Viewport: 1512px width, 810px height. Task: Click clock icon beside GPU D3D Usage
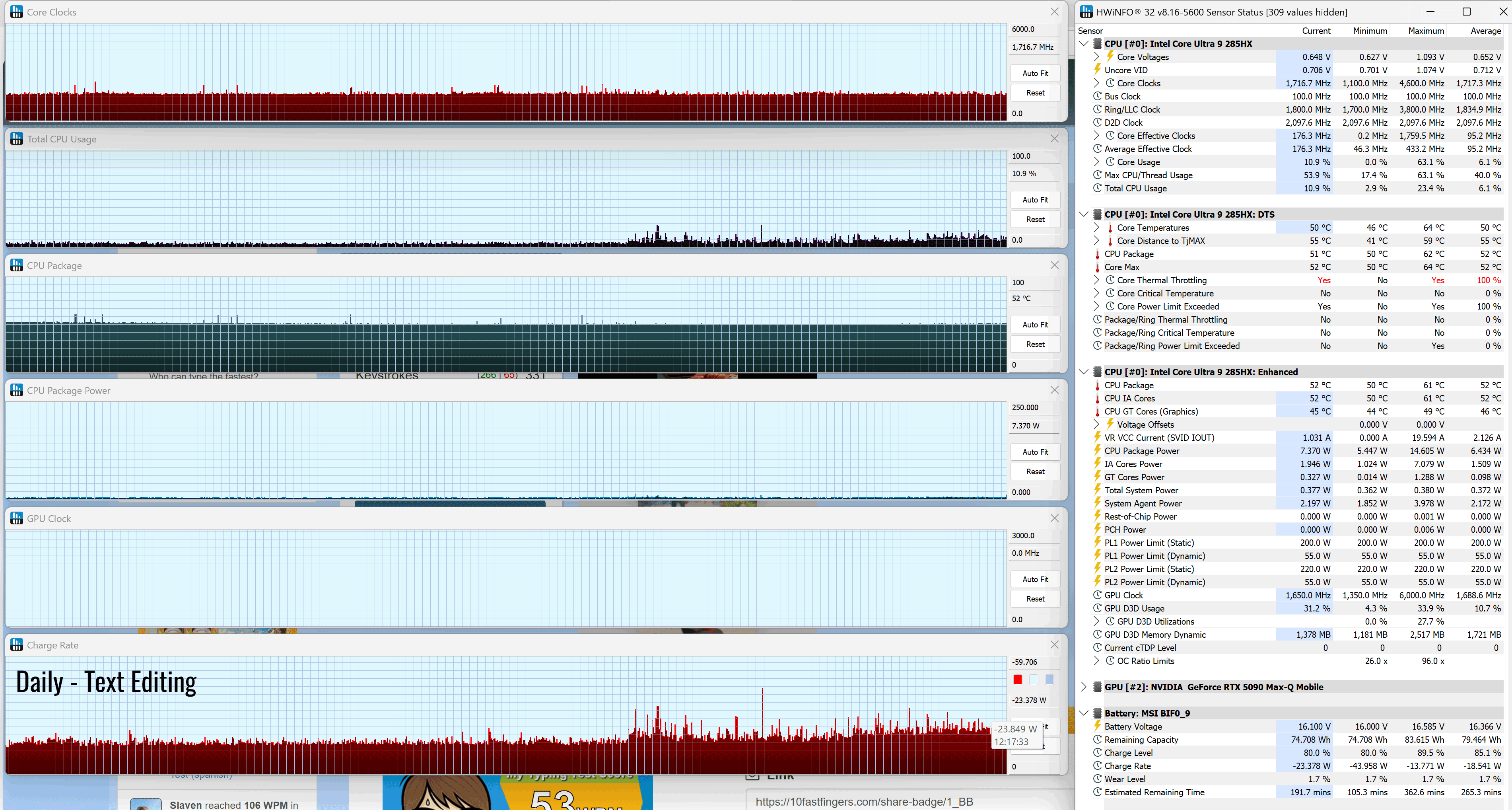point(1097,608)
